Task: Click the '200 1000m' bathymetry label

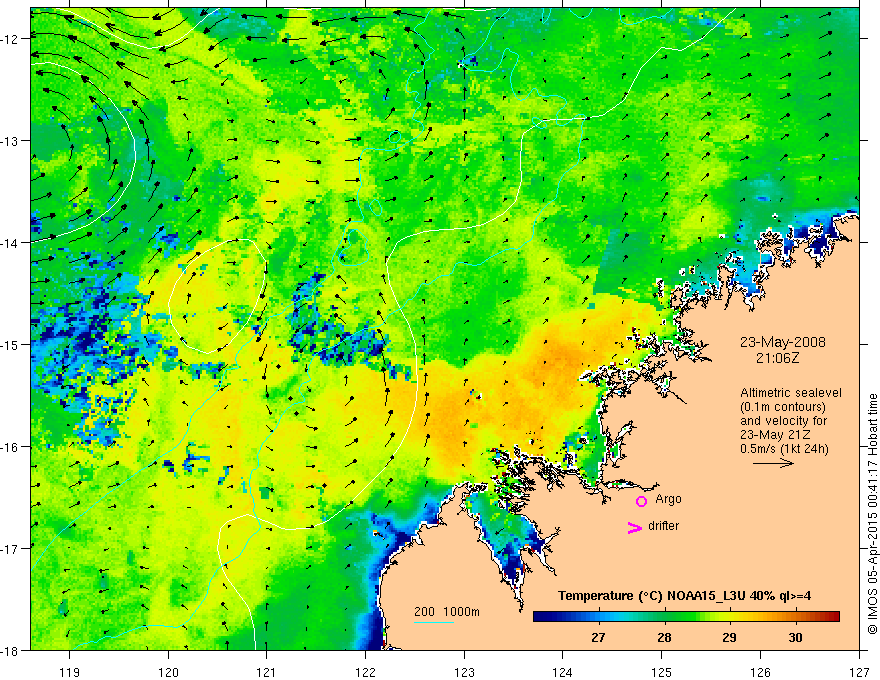Action: [x=447, y=612]
